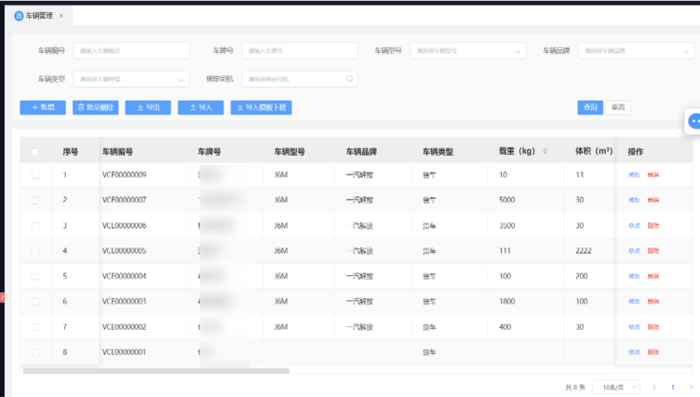Click 修改 edit link for row 3
Screen dimensions: 700x397
click(634, 226)
